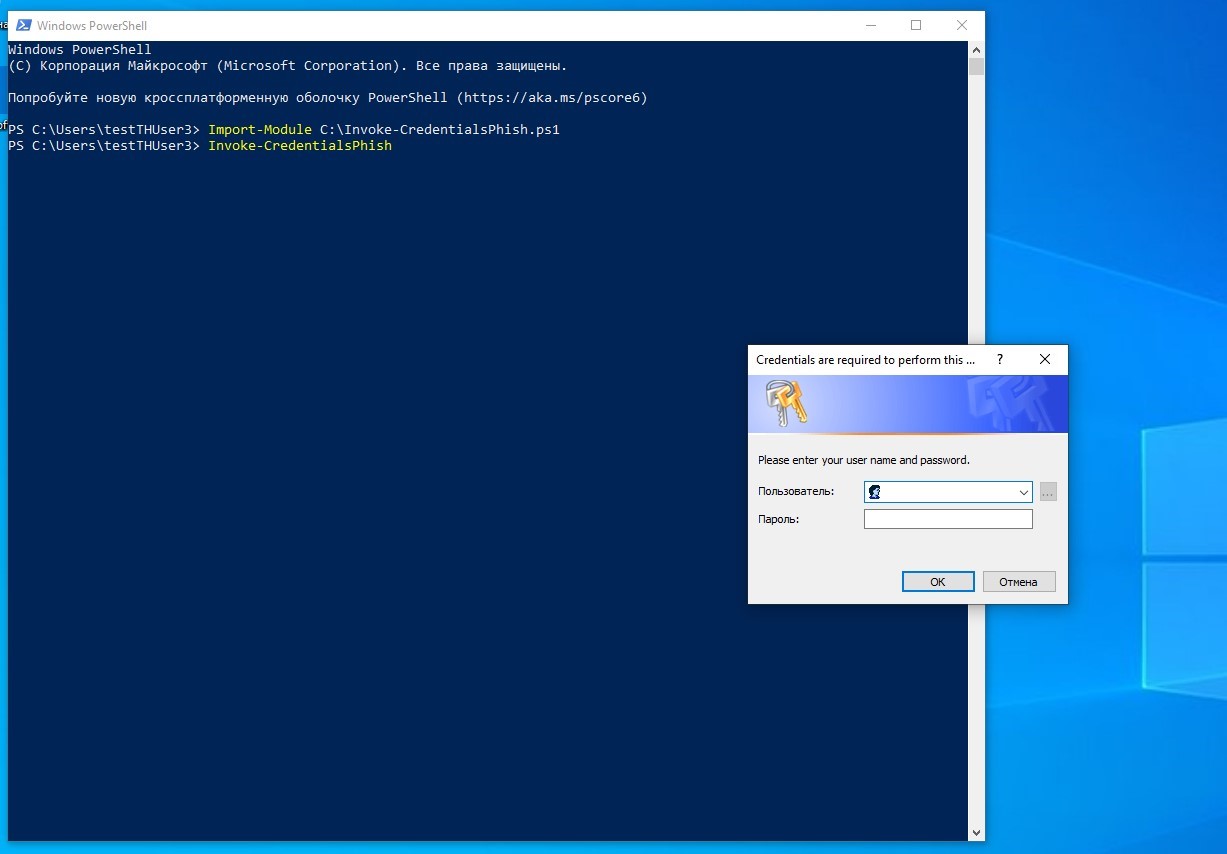Close the Windows PowerShell window
Viewport: 1227px width, 854px height.
962,26
